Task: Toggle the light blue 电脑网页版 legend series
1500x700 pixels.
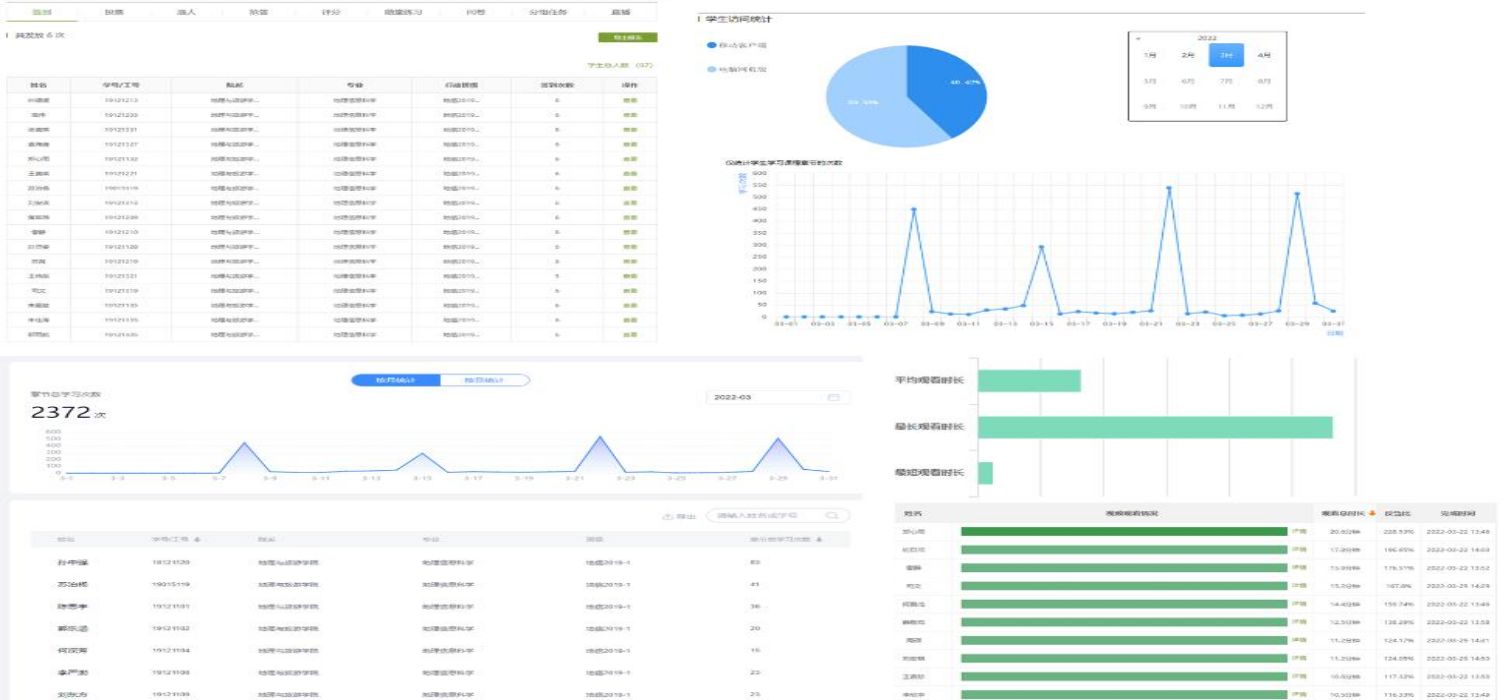Action: point(711,70)
